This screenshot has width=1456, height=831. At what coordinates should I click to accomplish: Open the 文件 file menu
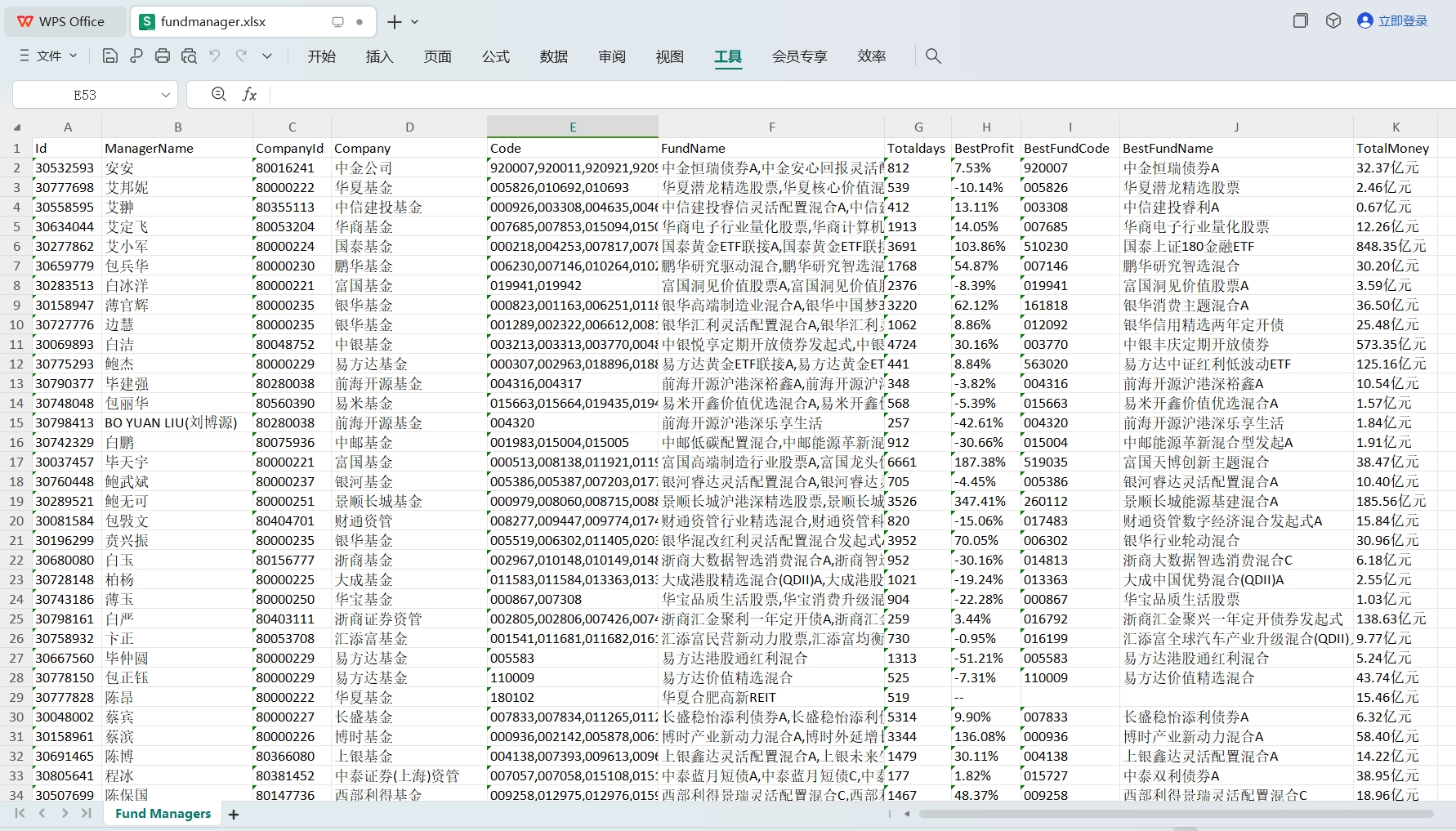(48, 56)
